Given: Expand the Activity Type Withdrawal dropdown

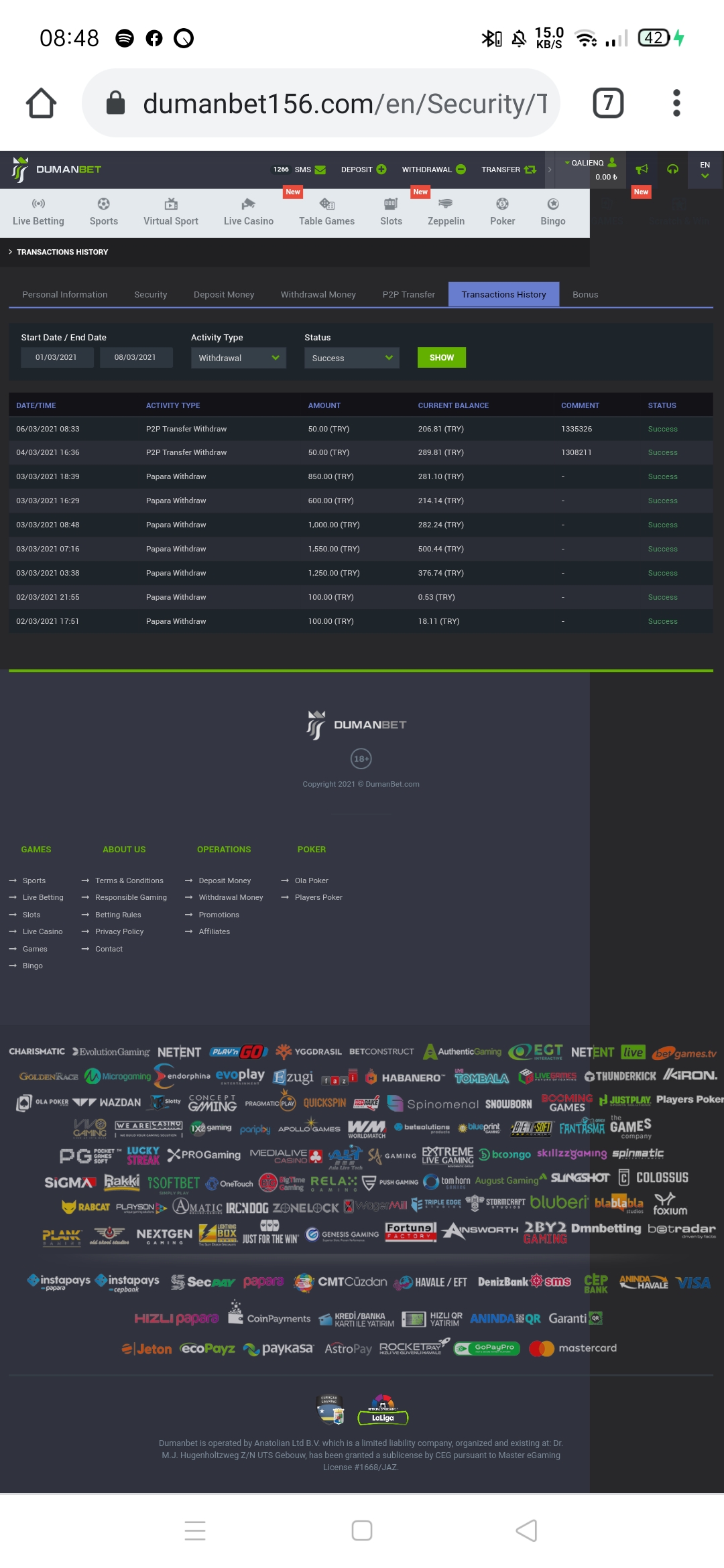Looking at the screenshot, I should coord(239,358).
